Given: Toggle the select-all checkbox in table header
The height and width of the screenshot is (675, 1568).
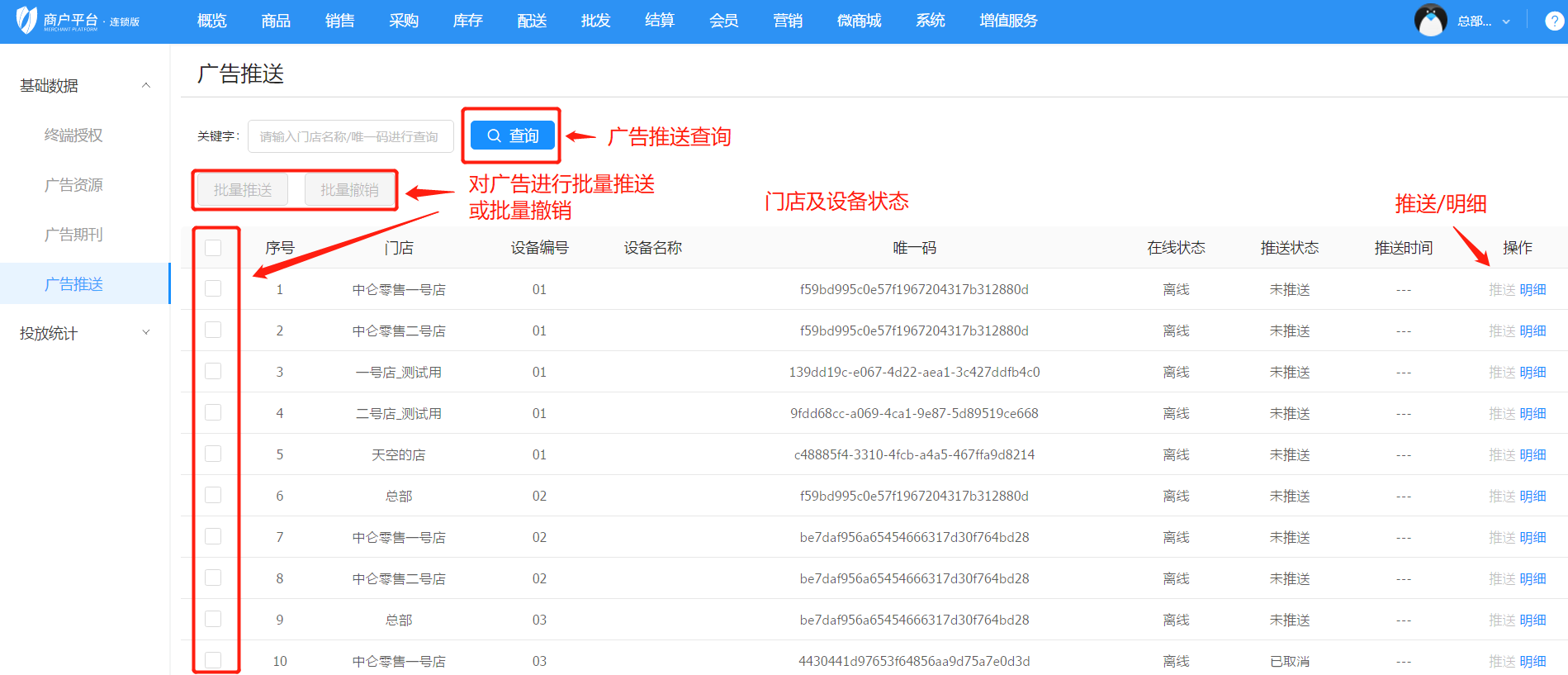Looking at the screenshot, I should (213, 248).
